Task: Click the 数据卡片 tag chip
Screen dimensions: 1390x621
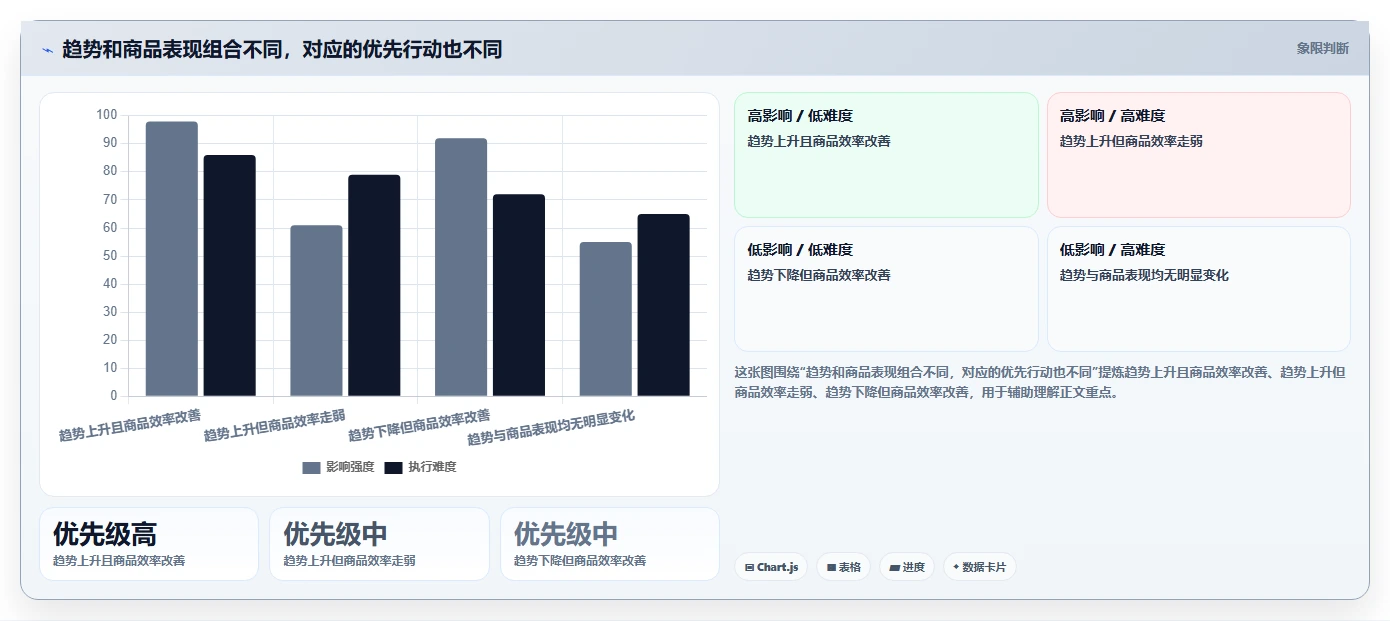Action: coord(979,567)
